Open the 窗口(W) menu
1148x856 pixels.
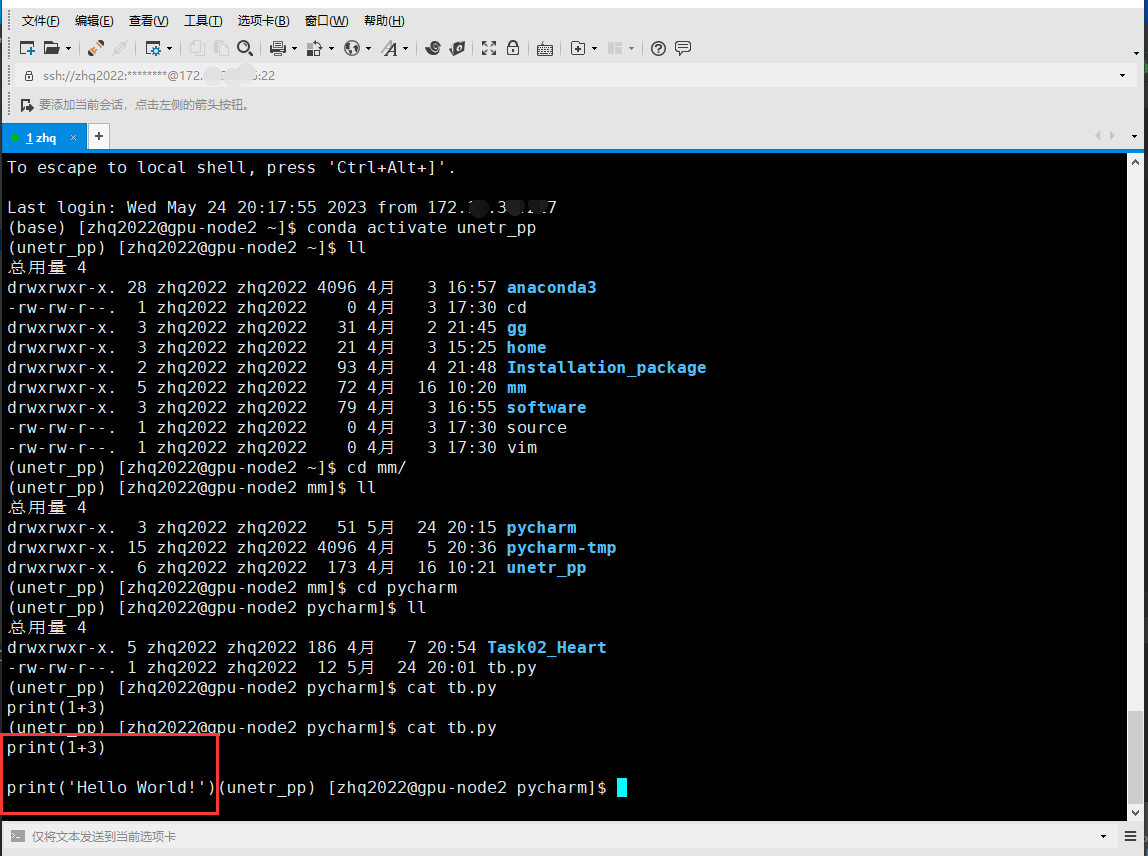pos(327,21)
